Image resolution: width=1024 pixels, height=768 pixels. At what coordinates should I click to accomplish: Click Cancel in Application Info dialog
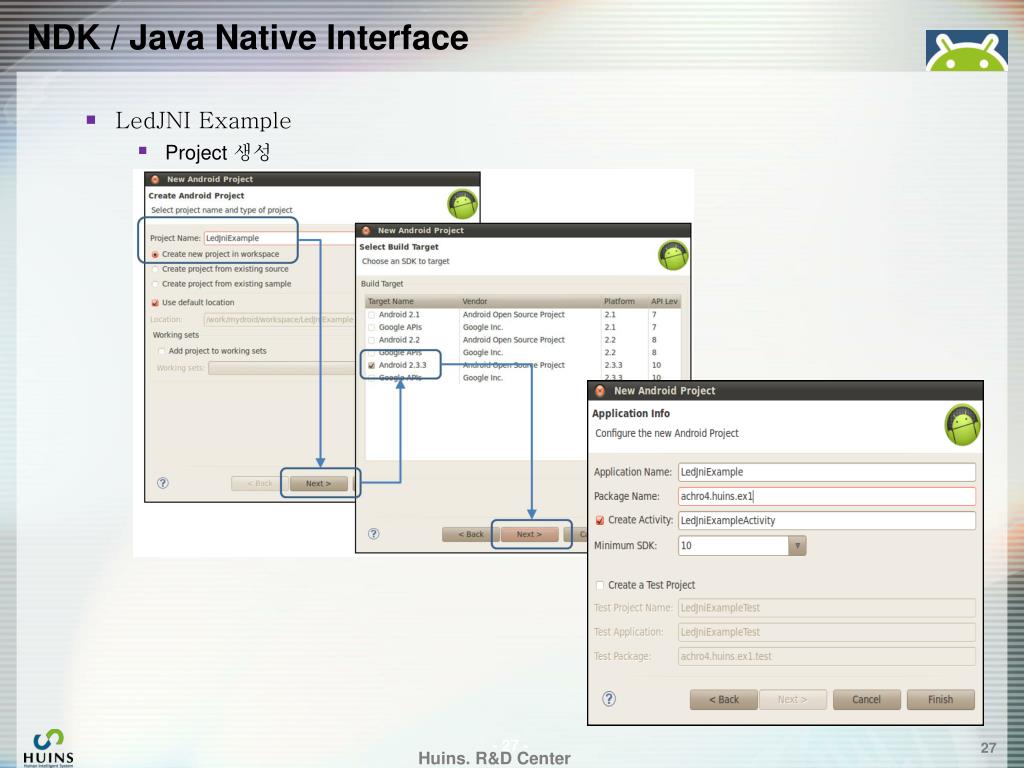[x=867, y=699]
